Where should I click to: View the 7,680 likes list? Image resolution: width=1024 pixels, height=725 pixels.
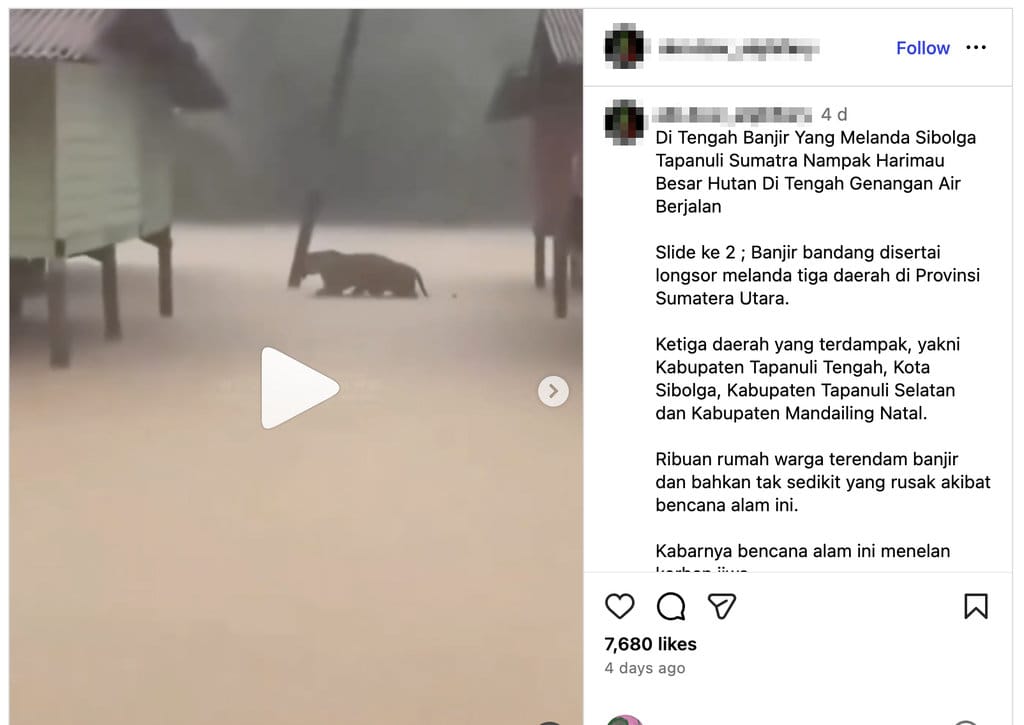650,644
